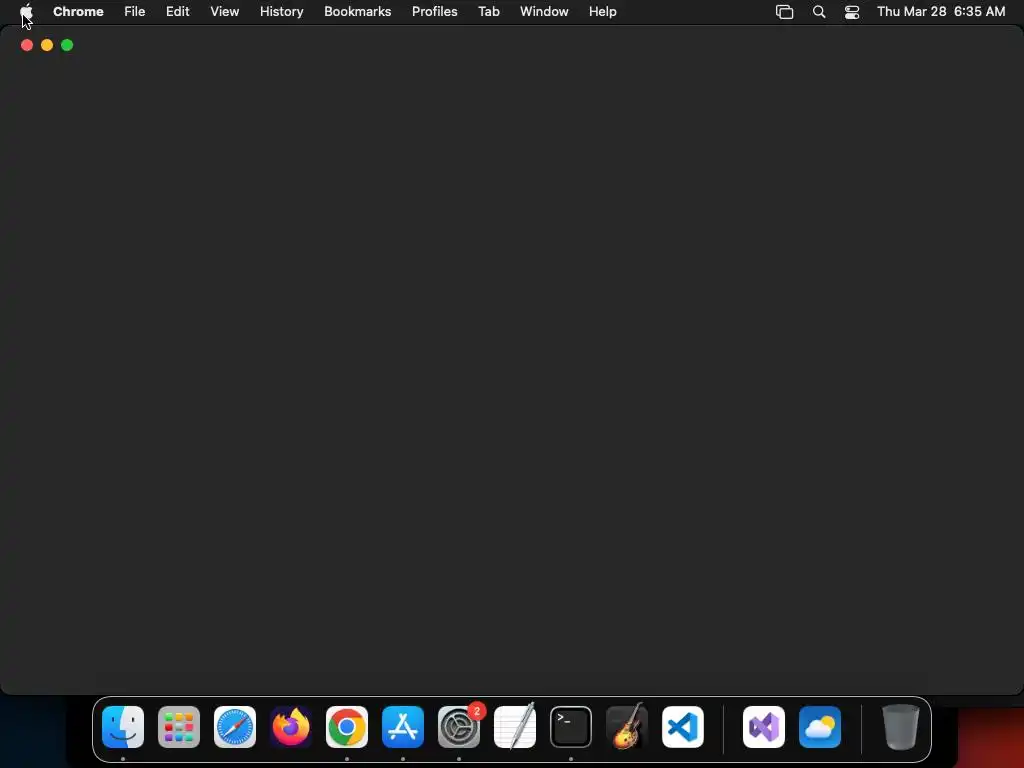The image size is (1024, 768).
Task: Minimize the window with yellow button
Action: pyautogui.click(x=47, y=45)
